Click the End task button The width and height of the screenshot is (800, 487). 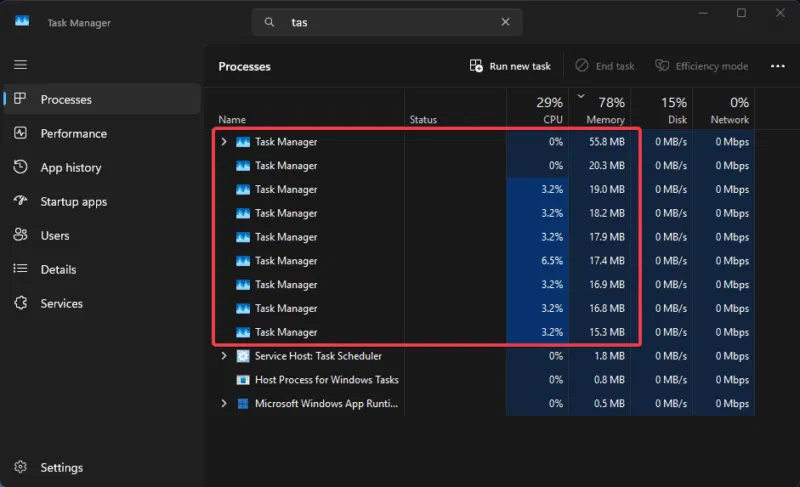tap(605, 66)
